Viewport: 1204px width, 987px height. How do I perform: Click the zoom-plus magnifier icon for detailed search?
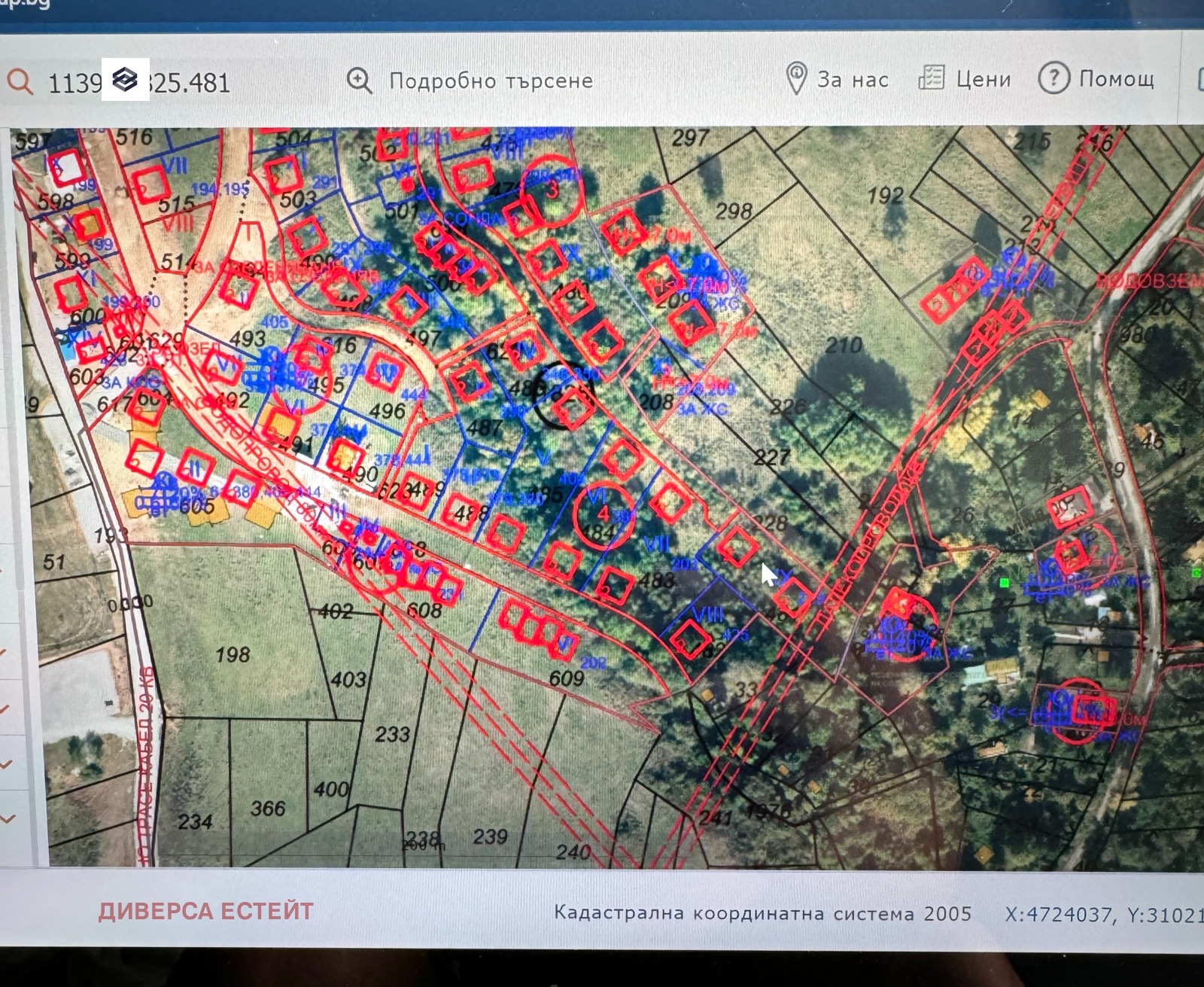coord(360,81)
